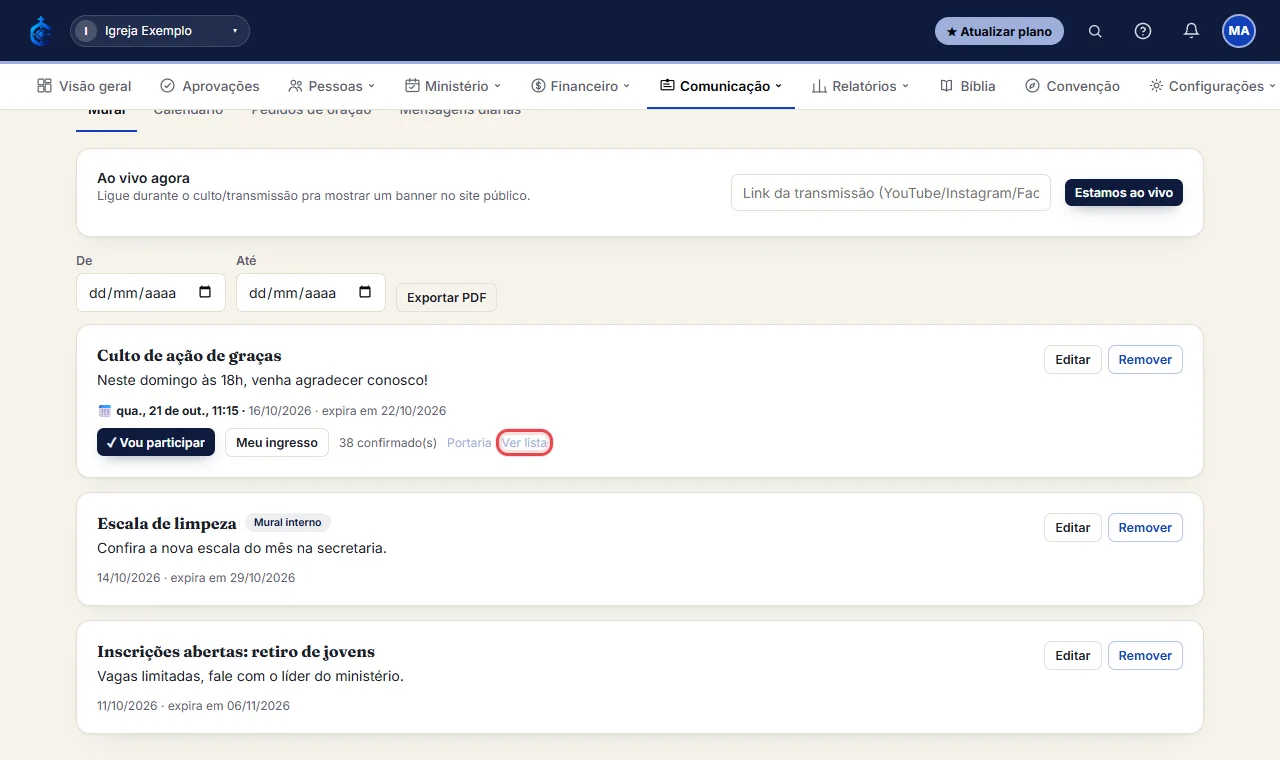Open the MA user avatar menu
Viewport: 1280px width, 760px height.
coord(1239,31)
